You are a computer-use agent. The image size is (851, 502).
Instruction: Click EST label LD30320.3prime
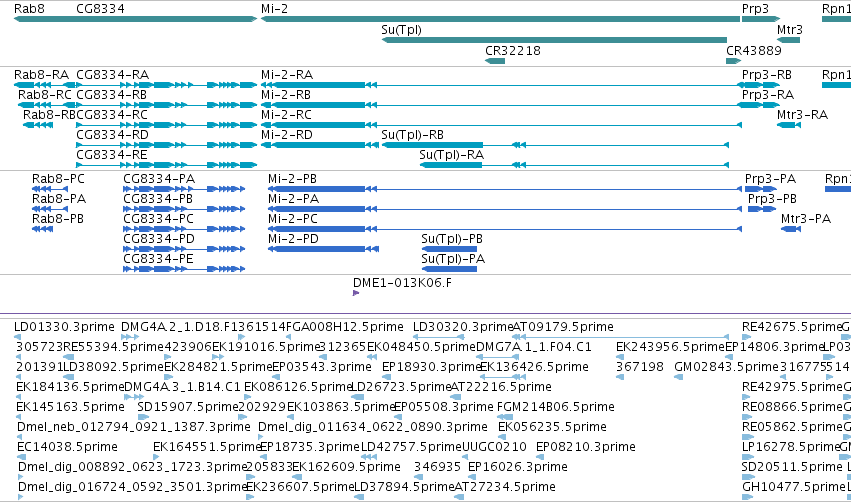(x=463, y=327)
